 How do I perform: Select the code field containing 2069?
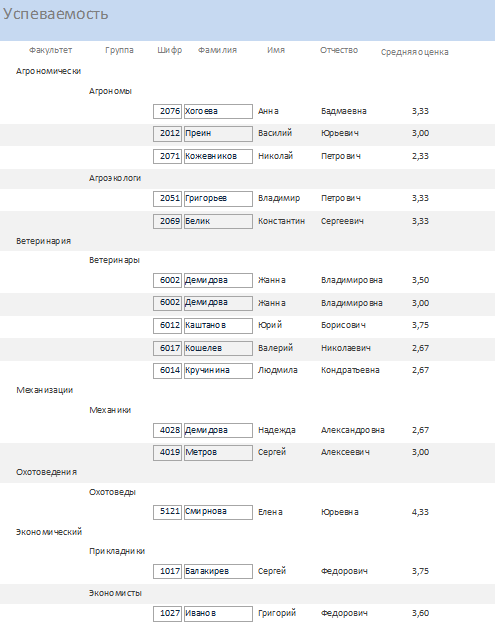[167, 221]
